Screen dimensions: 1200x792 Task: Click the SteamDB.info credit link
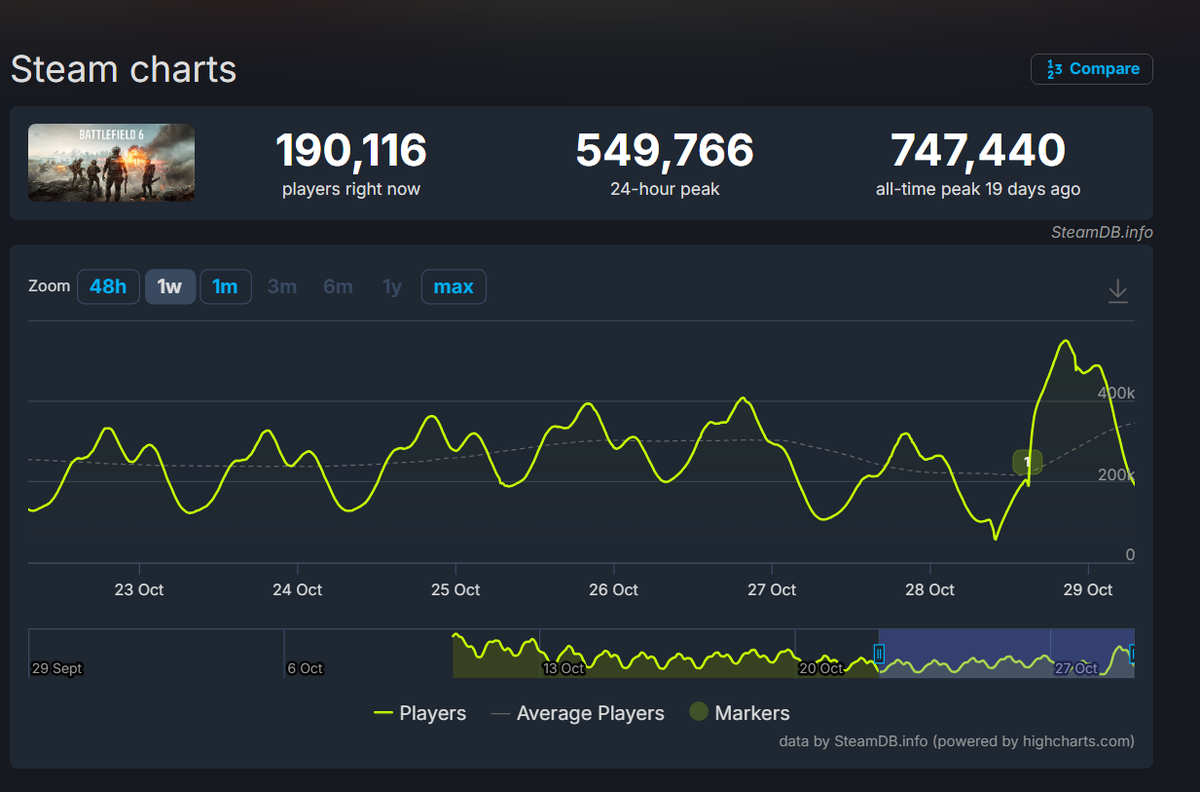click(x=1102, y=232)
